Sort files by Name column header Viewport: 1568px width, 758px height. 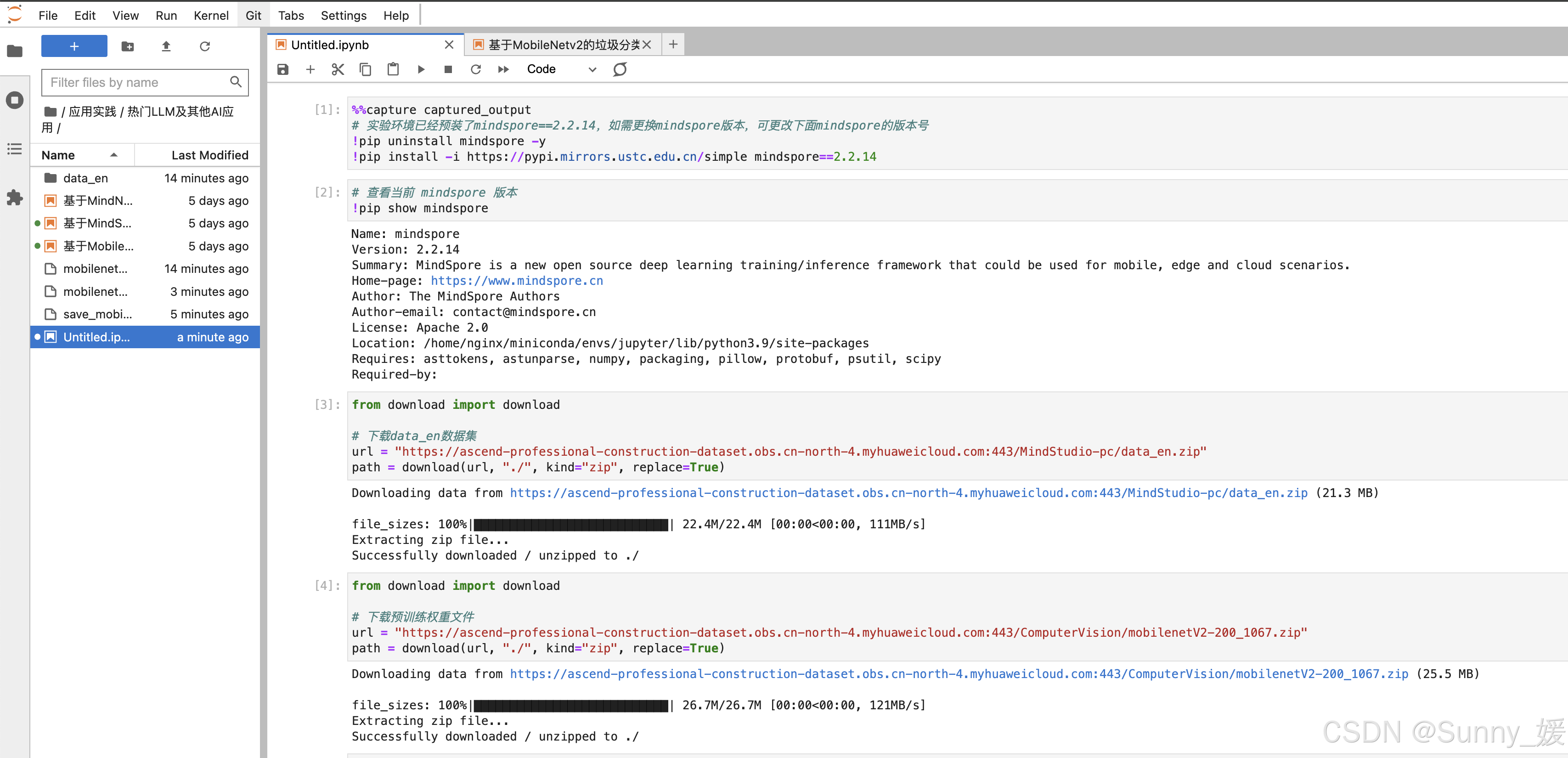pos(82,155)
